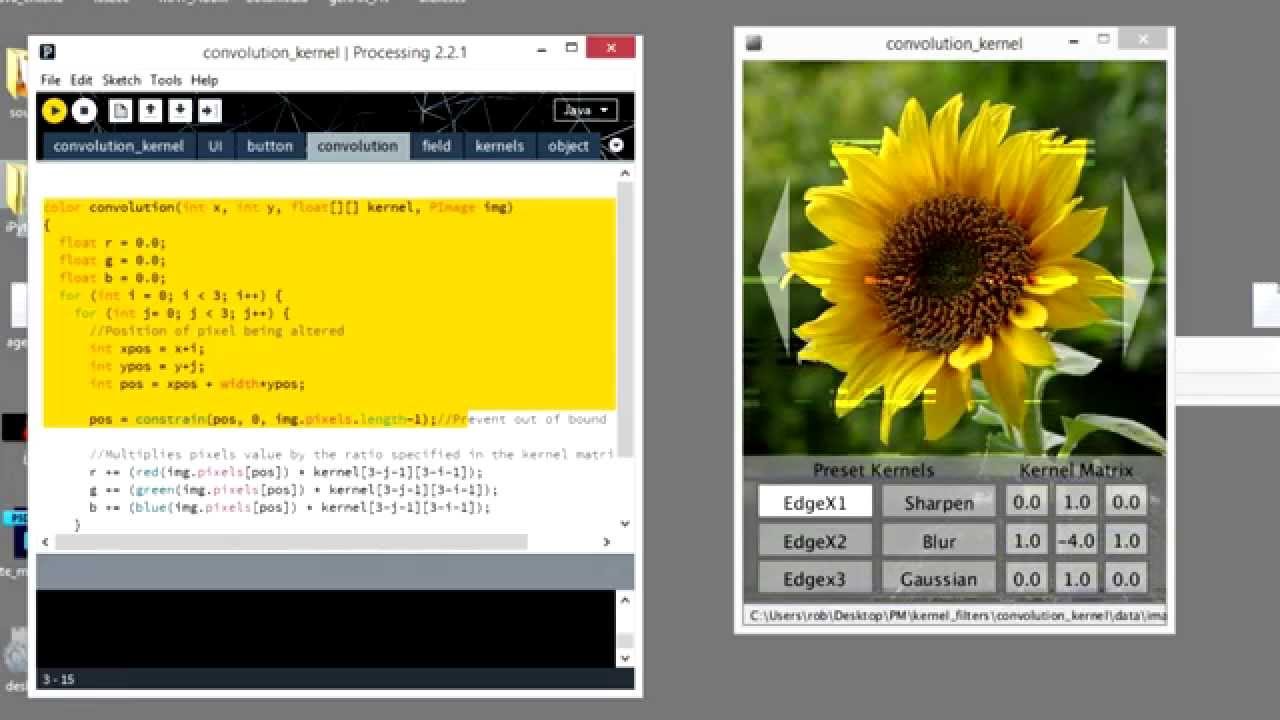
Task: Click the horizontal scrollbar of code editor
Action: click(291, 541)
